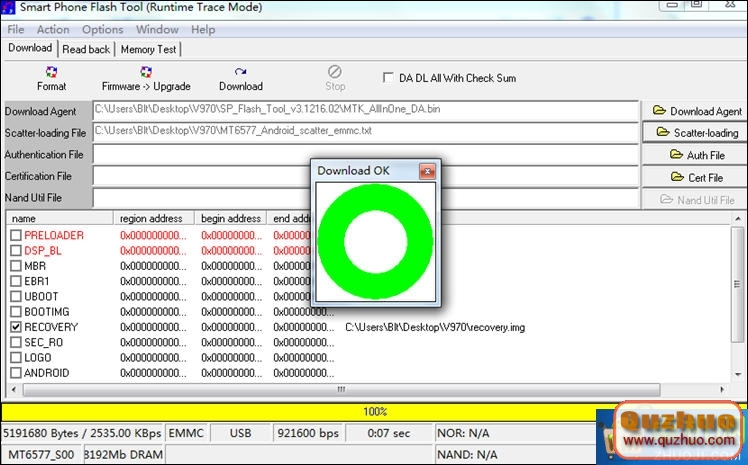The width and height of the screenshot is (748, 465).
Task: Switch to the Read back tab
Action: (86, 49)
